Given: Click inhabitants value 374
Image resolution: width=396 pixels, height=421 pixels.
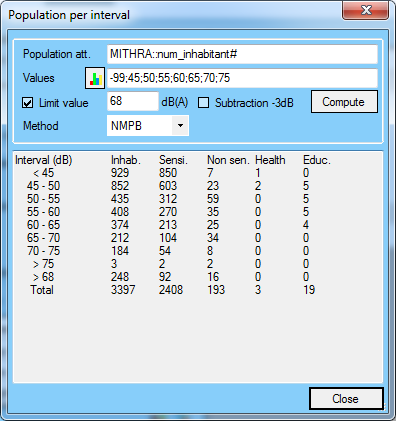Looking at the screenshot, I should coord(120,225).
